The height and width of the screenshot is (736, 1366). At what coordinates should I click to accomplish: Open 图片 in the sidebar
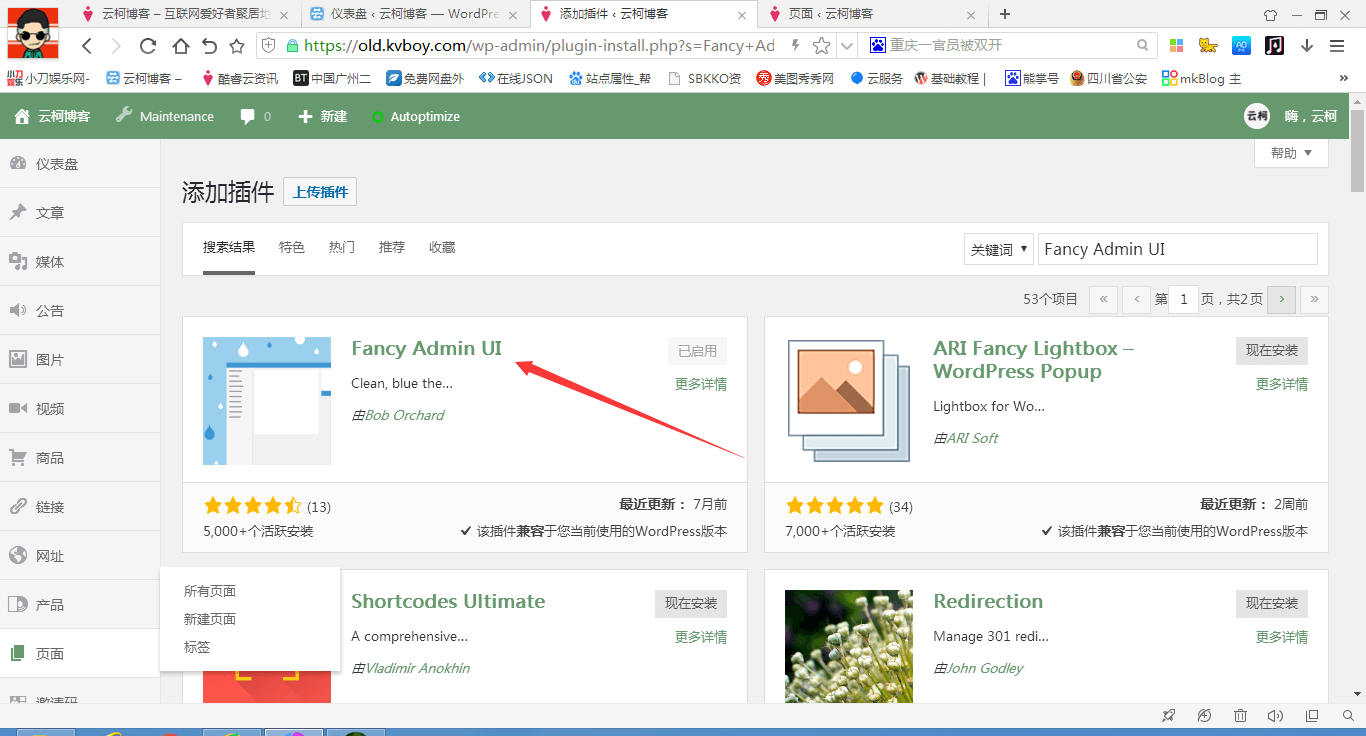[80, 360]
